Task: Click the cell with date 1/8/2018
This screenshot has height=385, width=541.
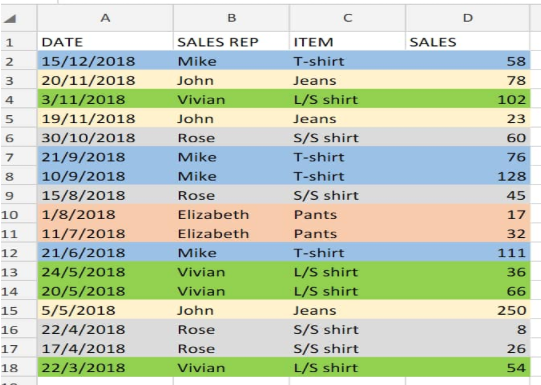Action: (x=105, y=215)
